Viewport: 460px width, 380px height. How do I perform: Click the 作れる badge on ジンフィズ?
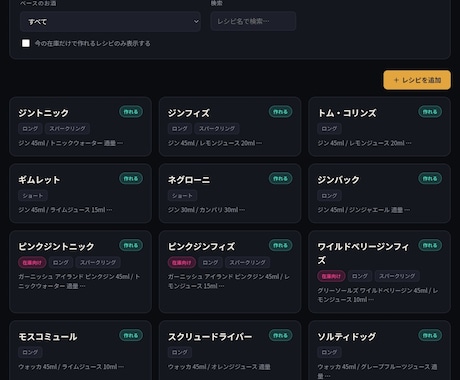pos(281,112)
